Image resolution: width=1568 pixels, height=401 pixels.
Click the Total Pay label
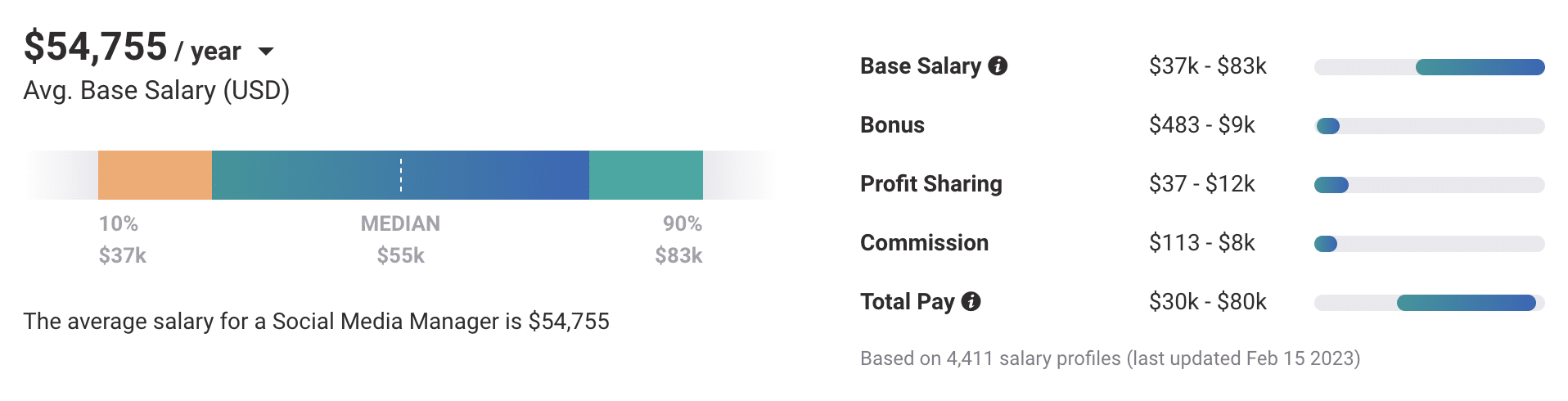coord(907,302)
